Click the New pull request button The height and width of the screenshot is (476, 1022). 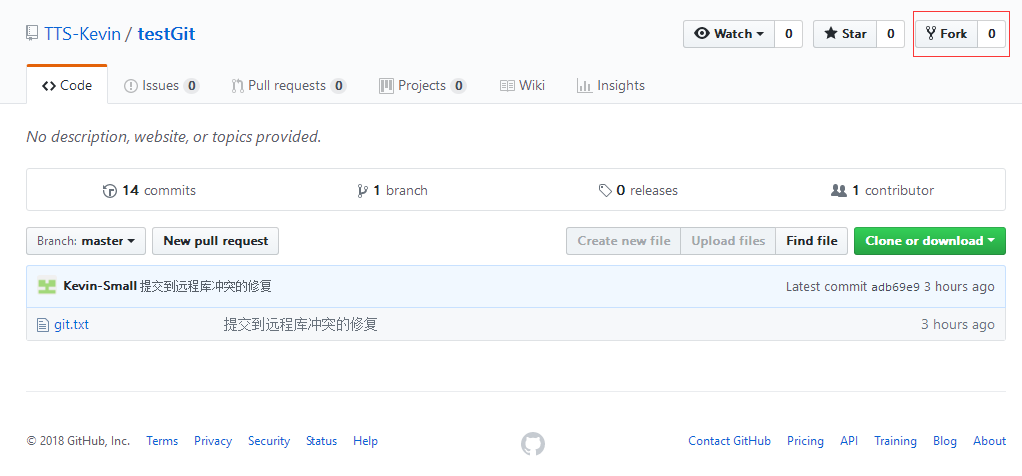click(215, 241)
